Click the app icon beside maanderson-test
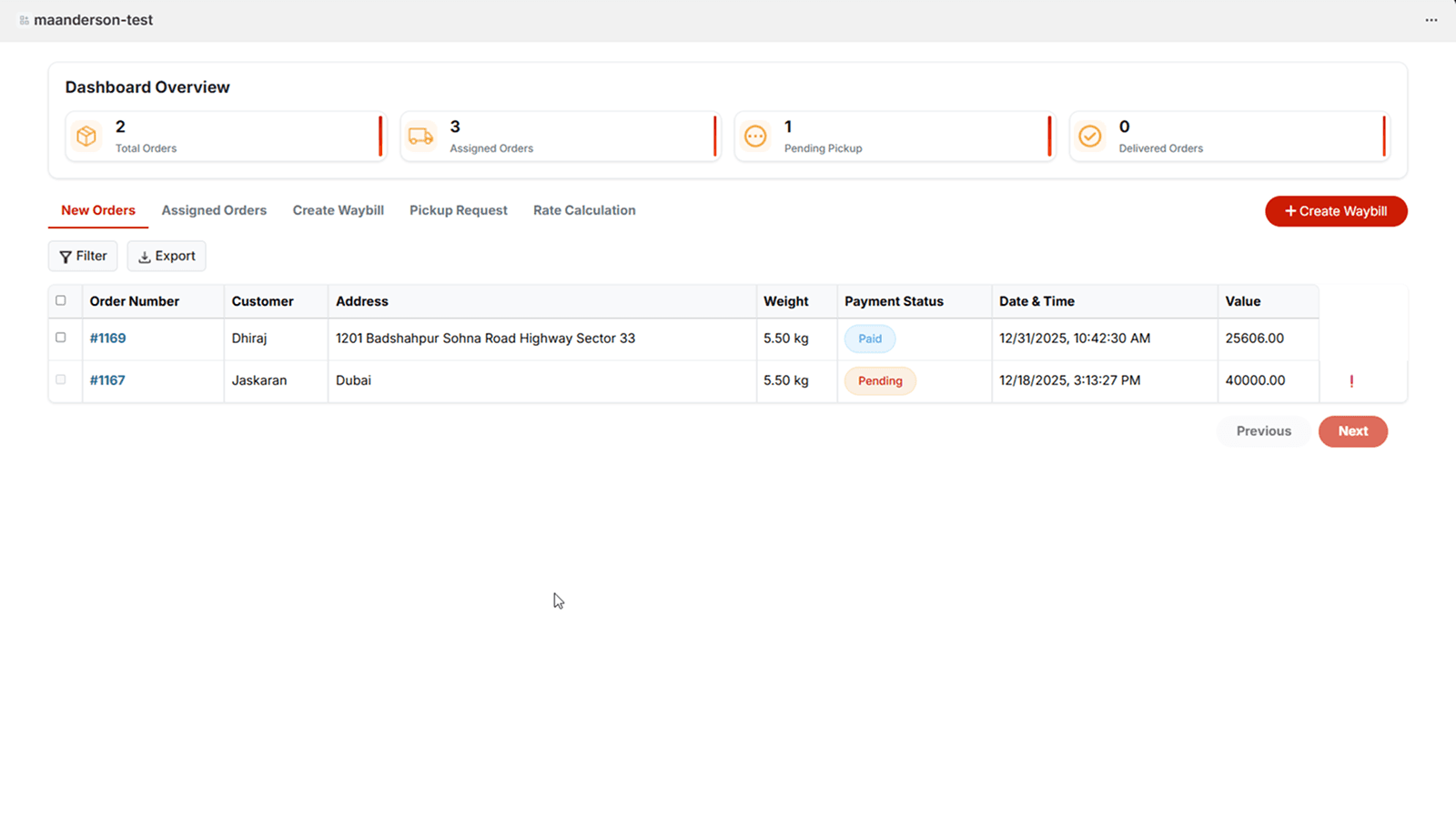The width and height of the screenshot is (1456, 819). point(25,20)
